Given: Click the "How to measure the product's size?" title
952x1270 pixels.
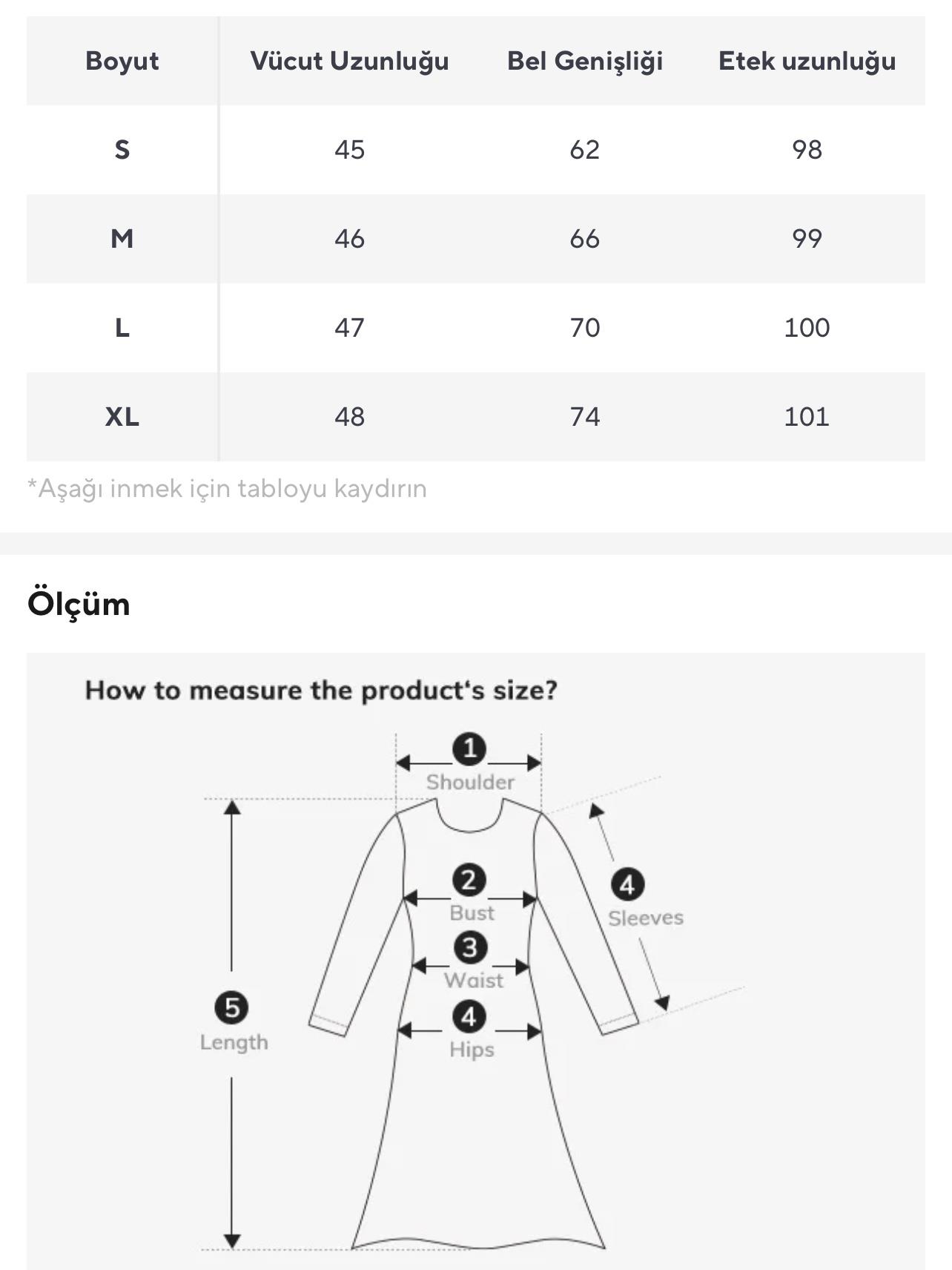Looking at the screenshot, I should click(x=321, y=691).
